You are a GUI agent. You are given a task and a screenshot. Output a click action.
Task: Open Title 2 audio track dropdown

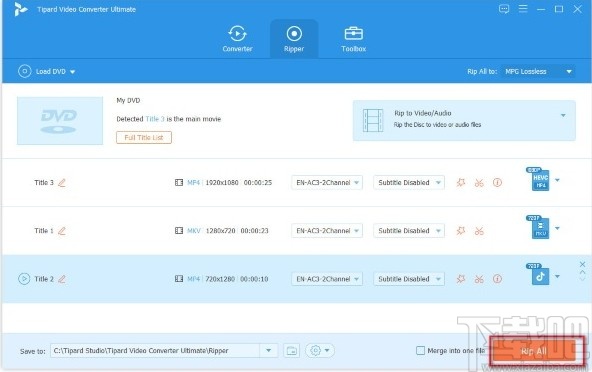(x=327, y=279)
